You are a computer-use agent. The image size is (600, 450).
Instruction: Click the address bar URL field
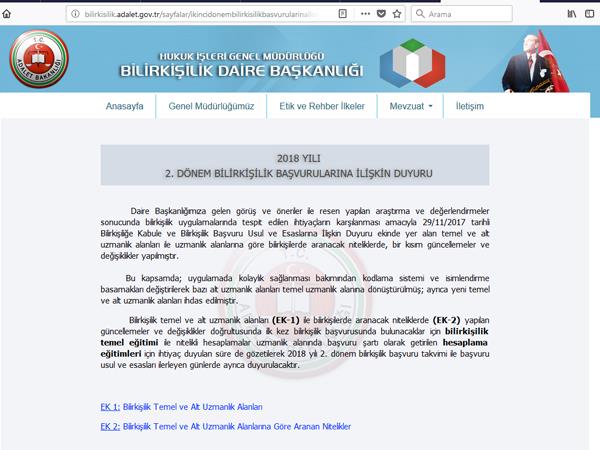[x=201, y=14]
